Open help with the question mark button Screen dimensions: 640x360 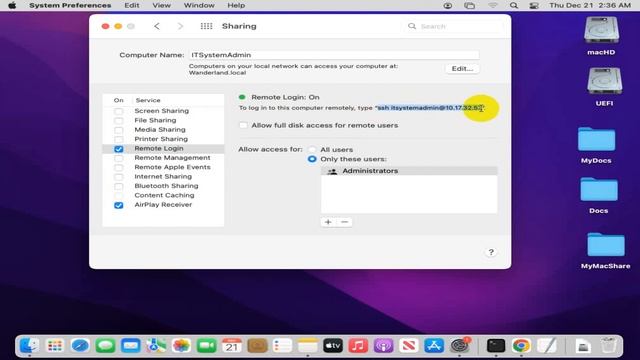click(x=491, y=252)
